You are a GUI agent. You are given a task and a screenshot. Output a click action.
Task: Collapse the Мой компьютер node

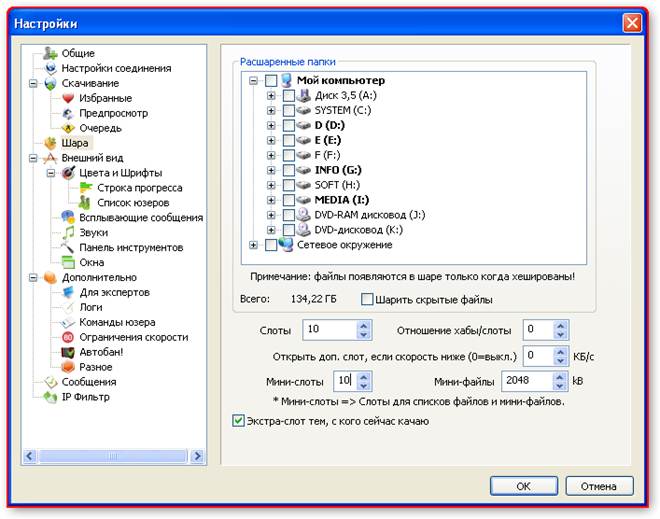pos(253,80)
